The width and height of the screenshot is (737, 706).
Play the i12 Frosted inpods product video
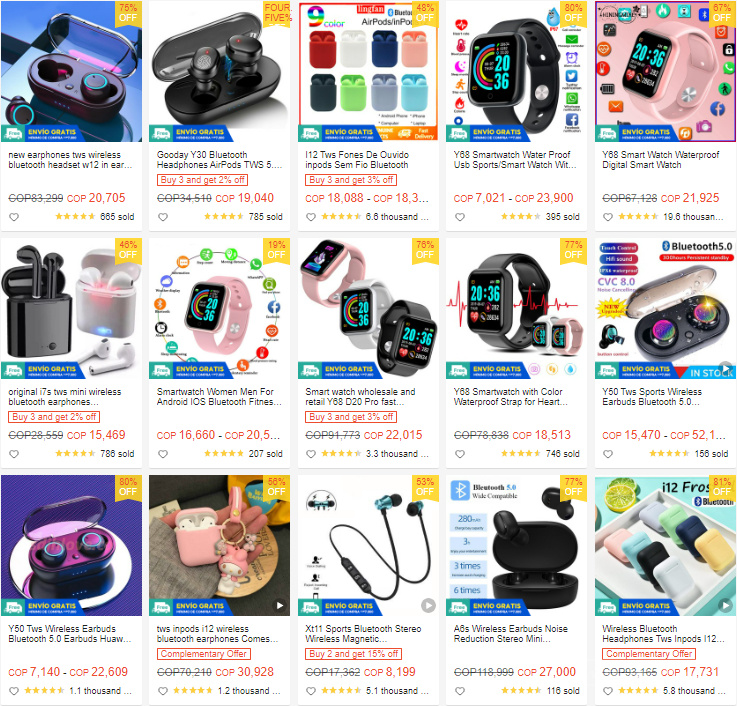point(726,605)
